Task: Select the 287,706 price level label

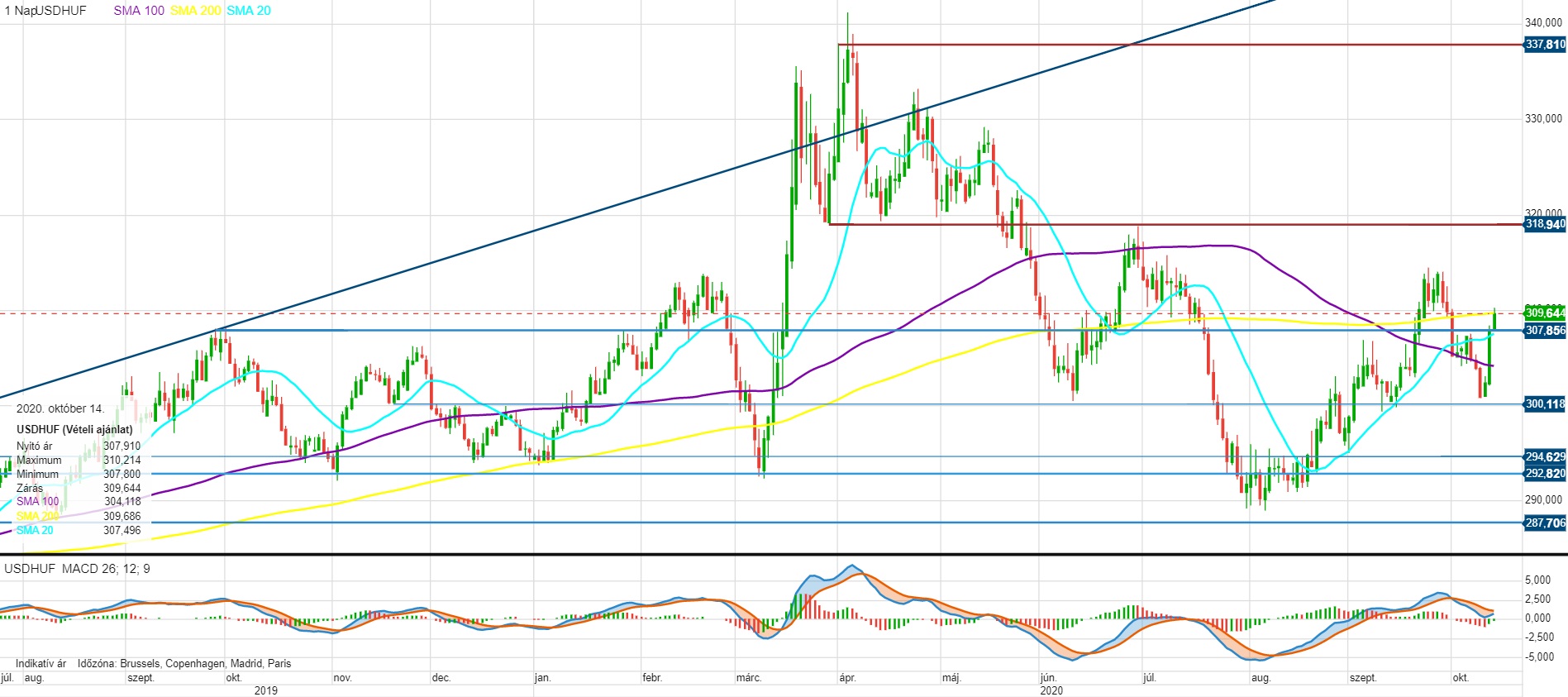Action: [1545, 523]
